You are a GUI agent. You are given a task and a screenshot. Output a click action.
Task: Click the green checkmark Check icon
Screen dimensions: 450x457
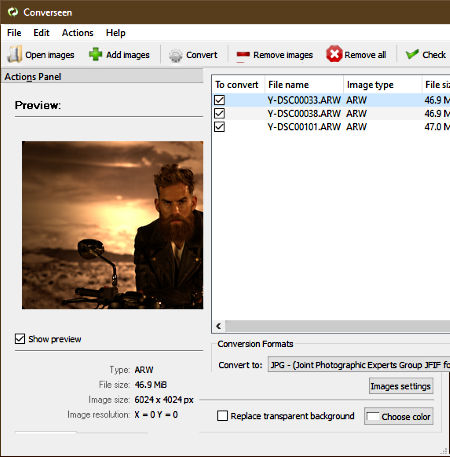[412, 54]
